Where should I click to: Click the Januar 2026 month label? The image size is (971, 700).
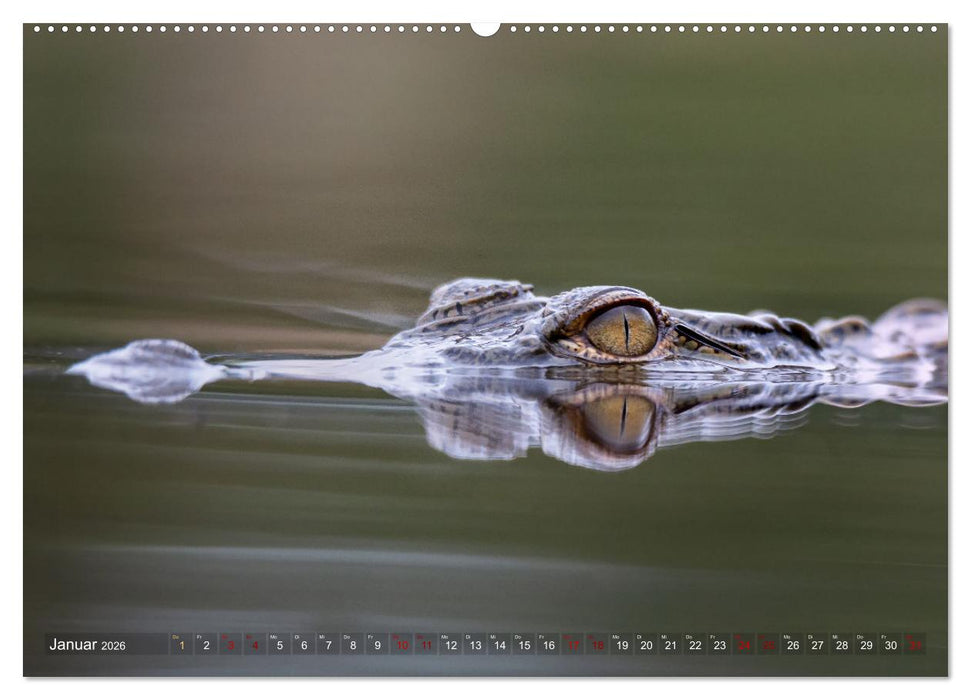click(x=88, y=645)
